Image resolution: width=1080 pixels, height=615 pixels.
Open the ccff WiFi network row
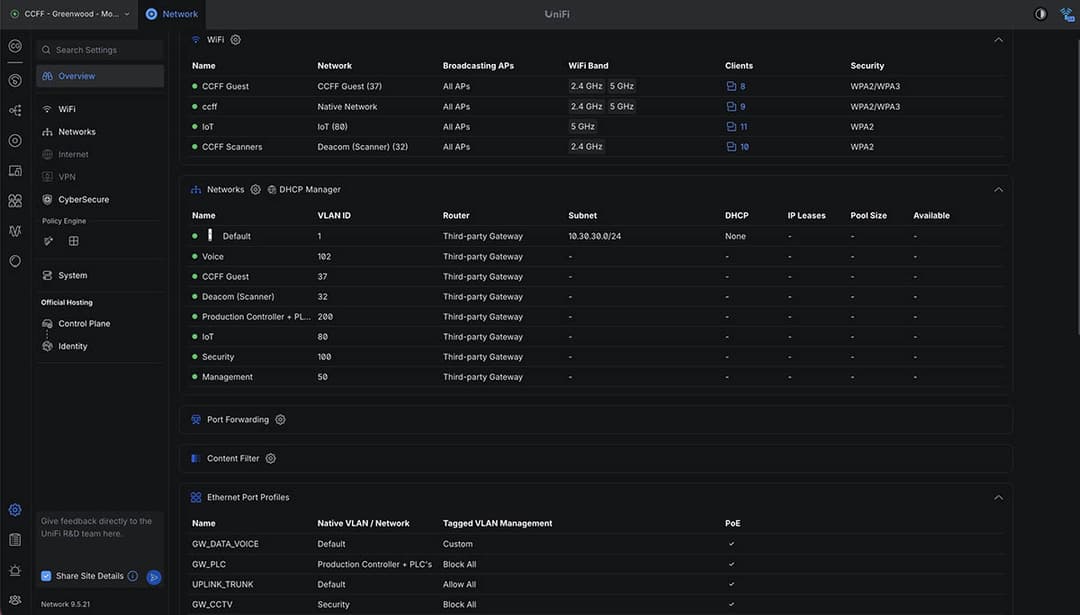tap(596, 107)
